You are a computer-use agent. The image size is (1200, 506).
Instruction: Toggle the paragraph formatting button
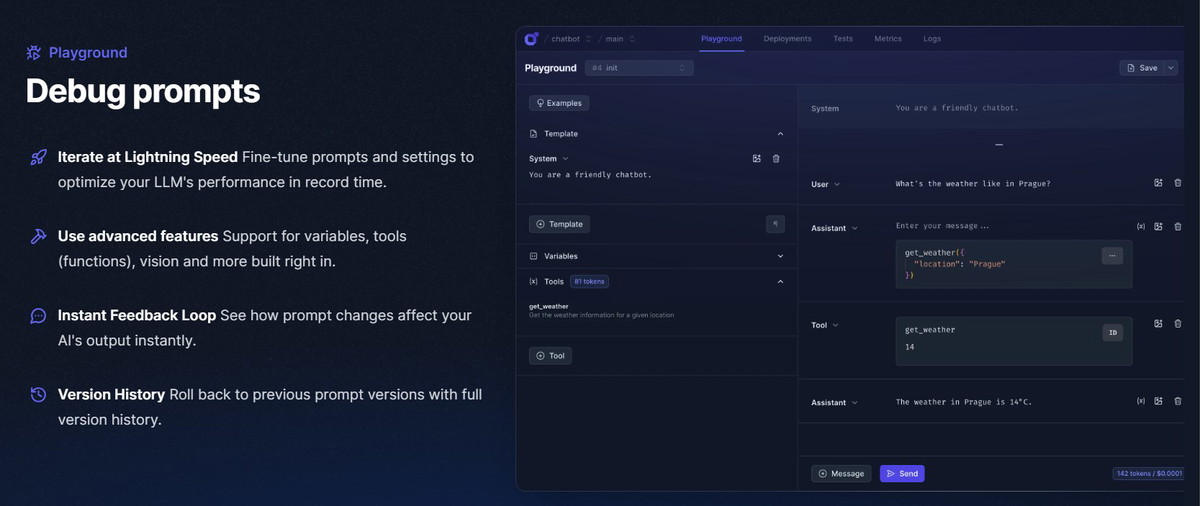click(775, 224)
